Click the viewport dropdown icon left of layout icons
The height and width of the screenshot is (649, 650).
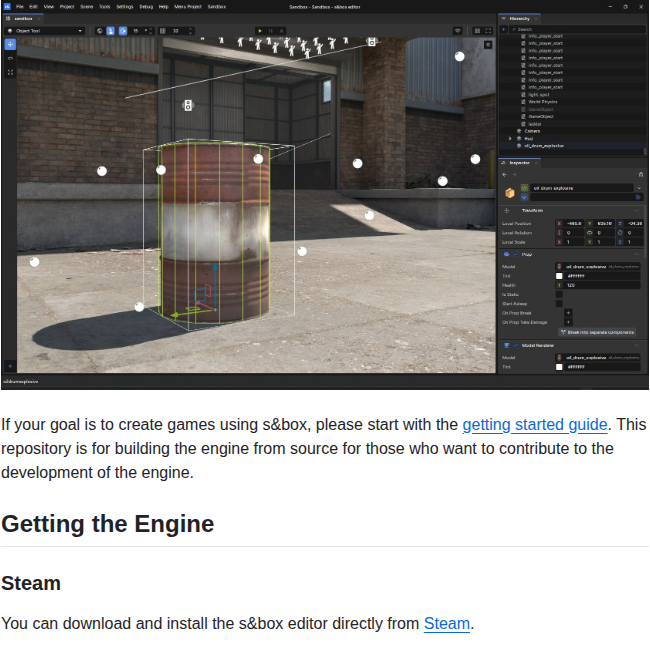(x=458, y=31)
